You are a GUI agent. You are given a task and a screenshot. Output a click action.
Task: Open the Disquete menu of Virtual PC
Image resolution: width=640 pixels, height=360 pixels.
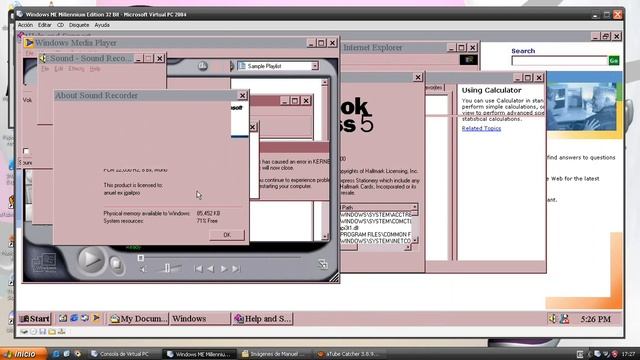coord(79,25)
